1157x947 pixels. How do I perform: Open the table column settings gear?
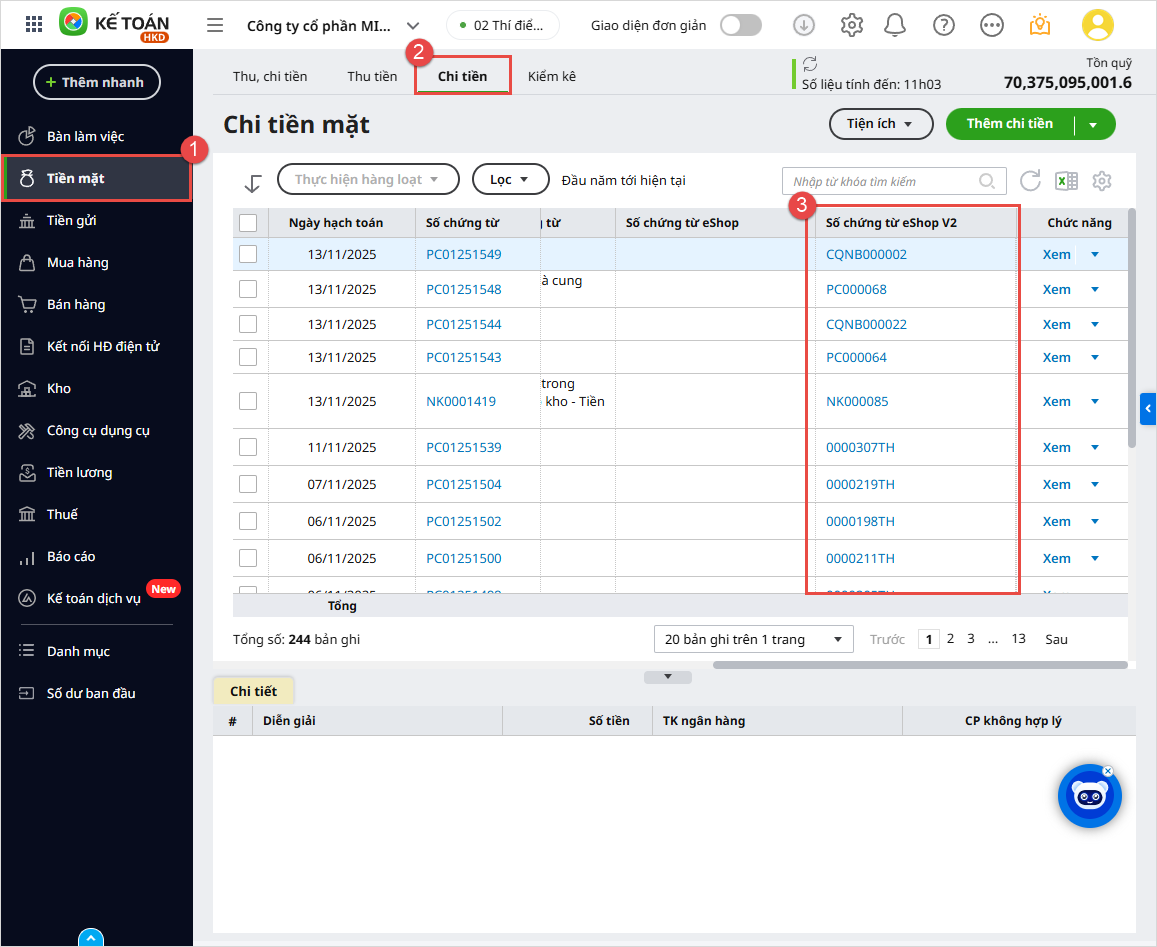click(1102, 181)
